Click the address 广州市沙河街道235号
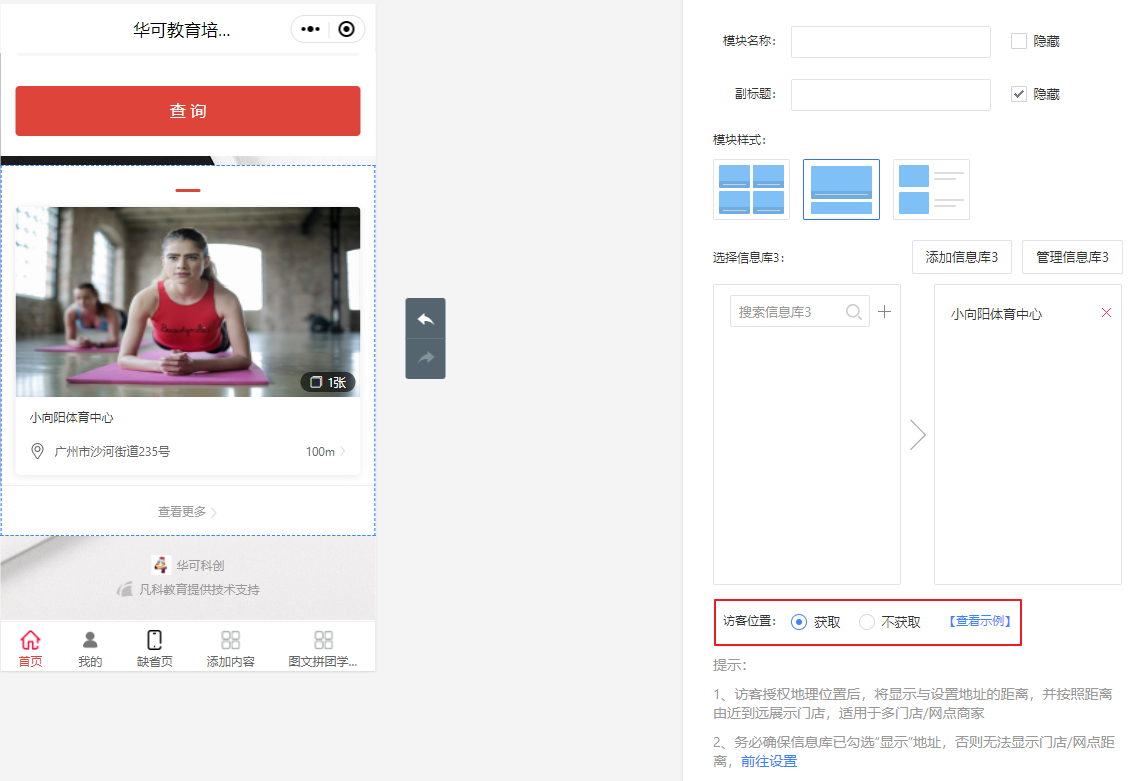Screen dimensions: 1128x781 (112, 451)
